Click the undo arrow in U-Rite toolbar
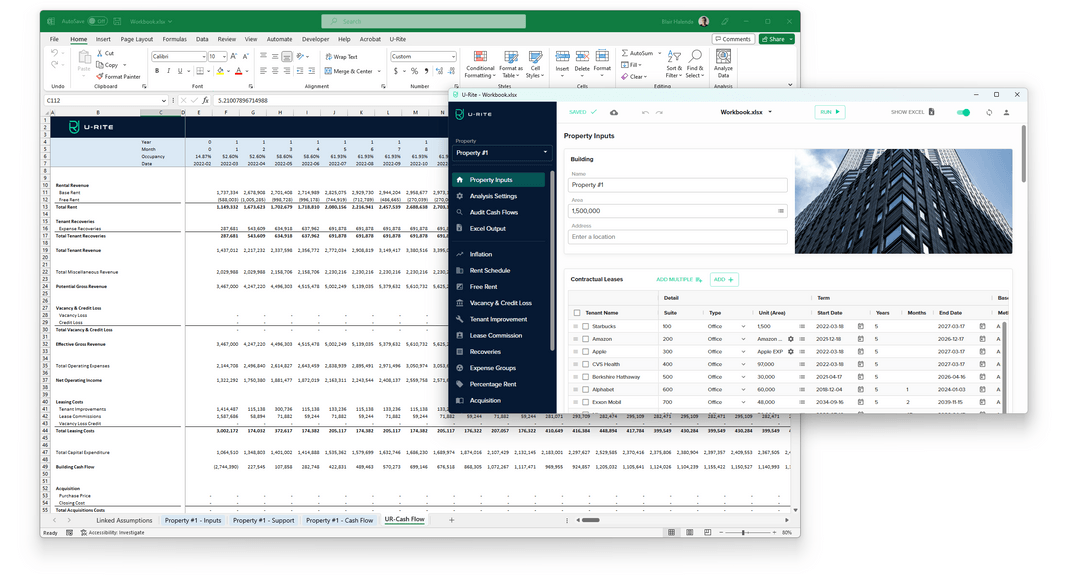1080x580 pixels. coord(645,113)
